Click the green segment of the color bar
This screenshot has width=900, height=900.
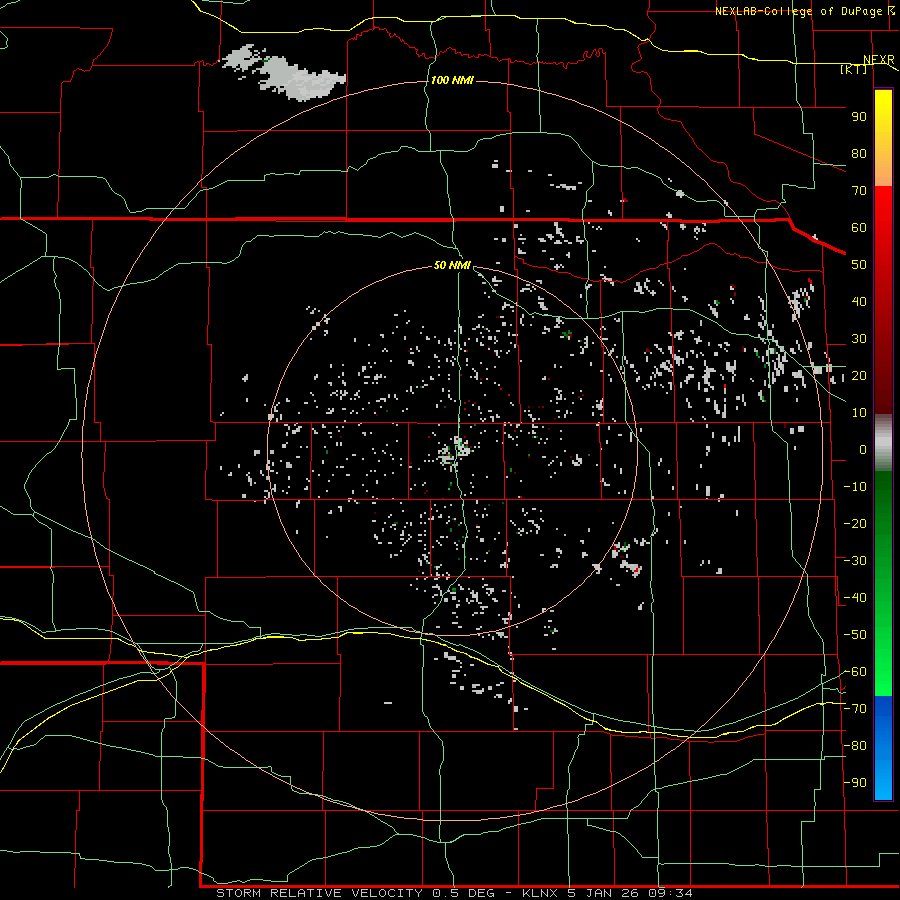883,583
